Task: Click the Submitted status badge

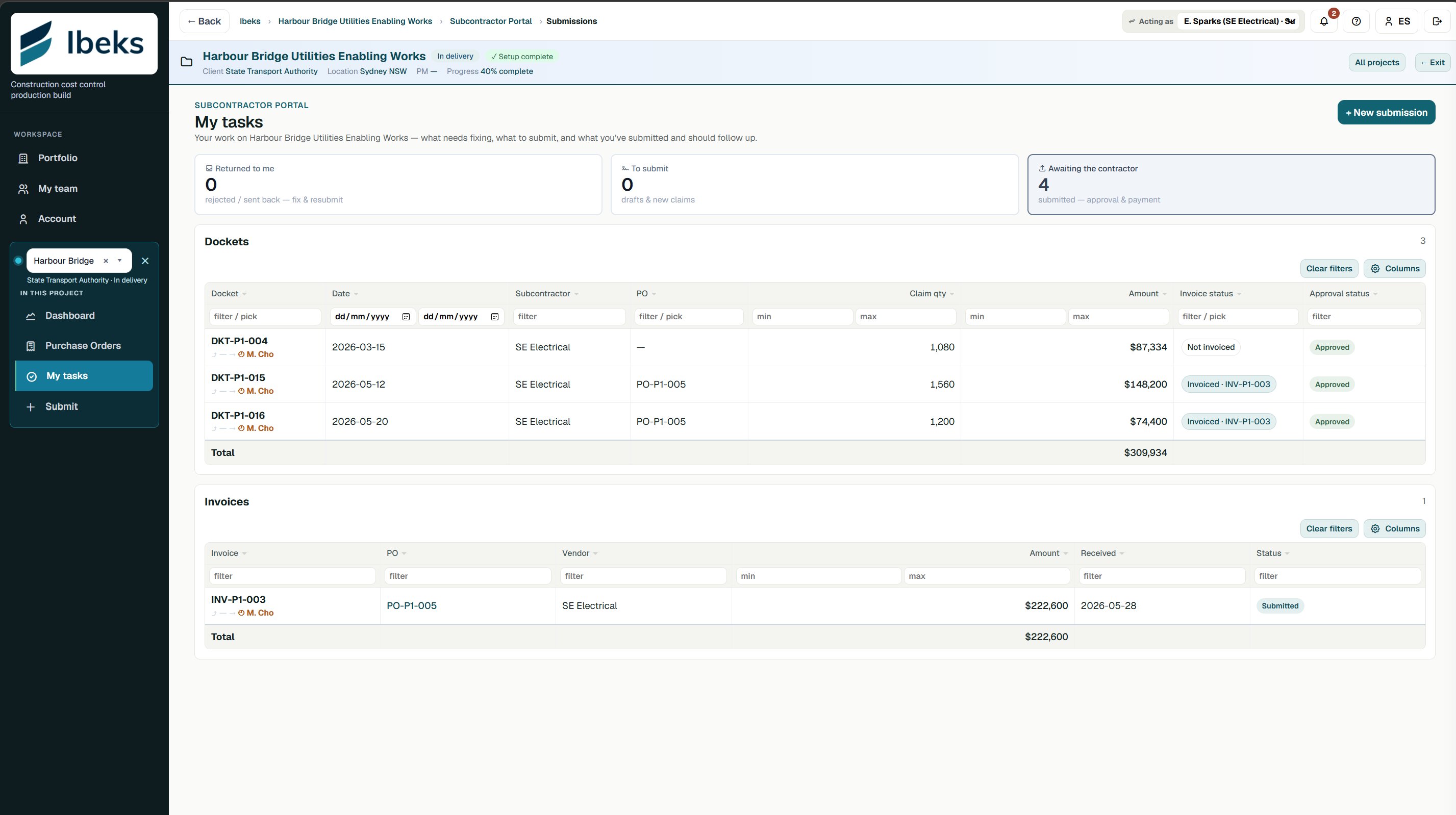Action: click(x=1280, y=606)
